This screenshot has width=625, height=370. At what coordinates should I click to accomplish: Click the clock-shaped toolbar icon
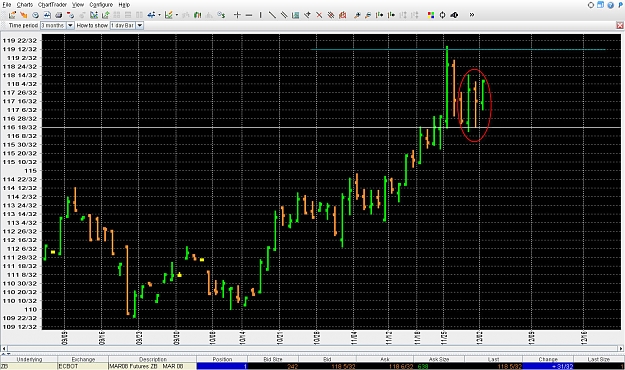[x=35, y=15]
